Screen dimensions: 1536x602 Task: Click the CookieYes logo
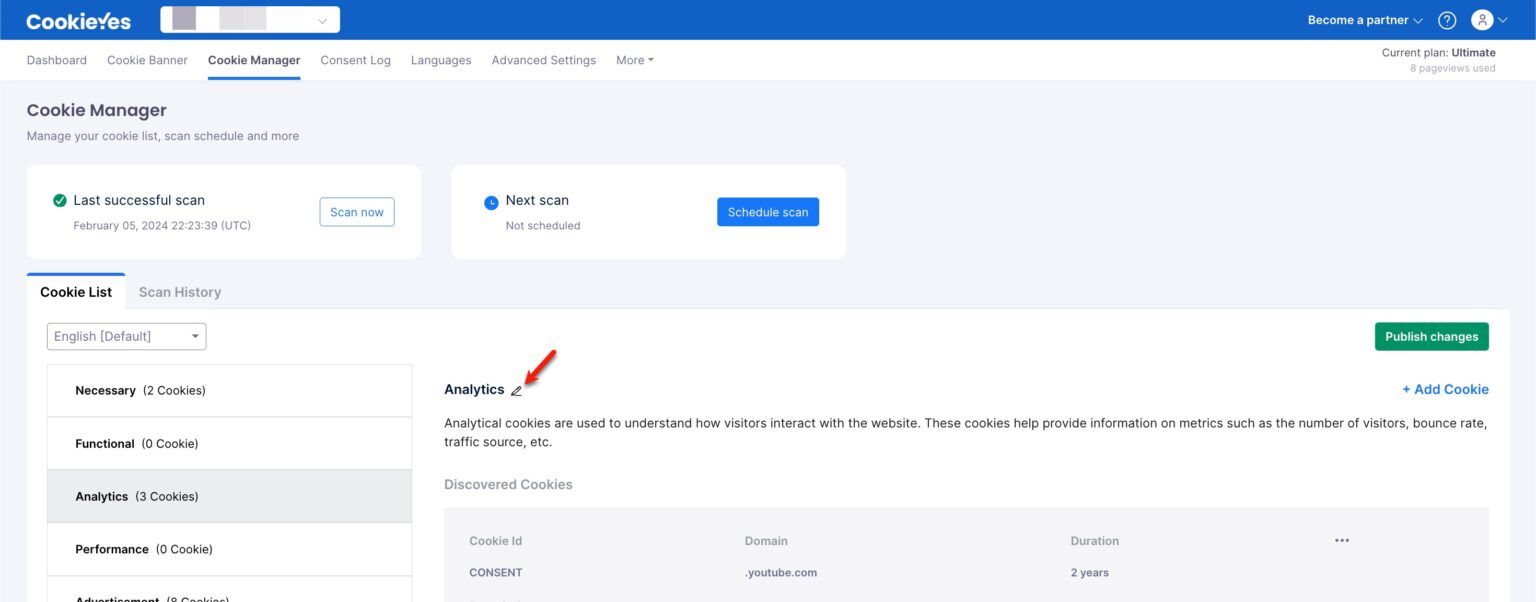(x=78, y=20)
